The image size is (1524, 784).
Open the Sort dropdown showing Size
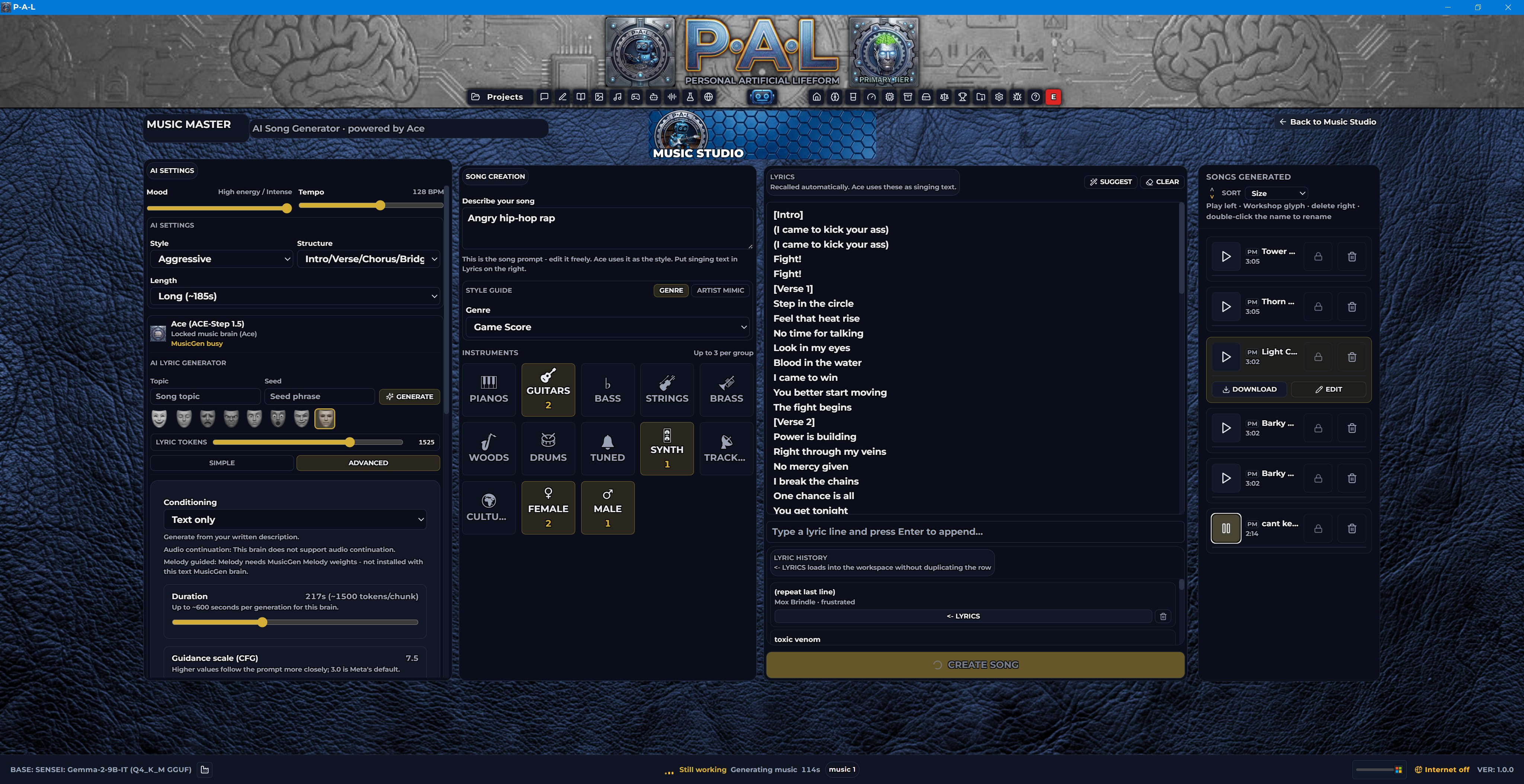pyautogui.click(x=1276, y=193)
